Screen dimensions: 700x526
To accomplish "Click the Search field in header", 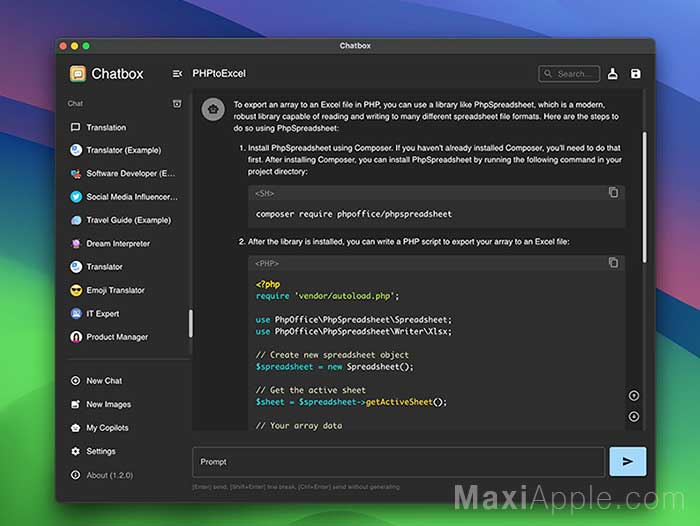I will tap(569, 74).
